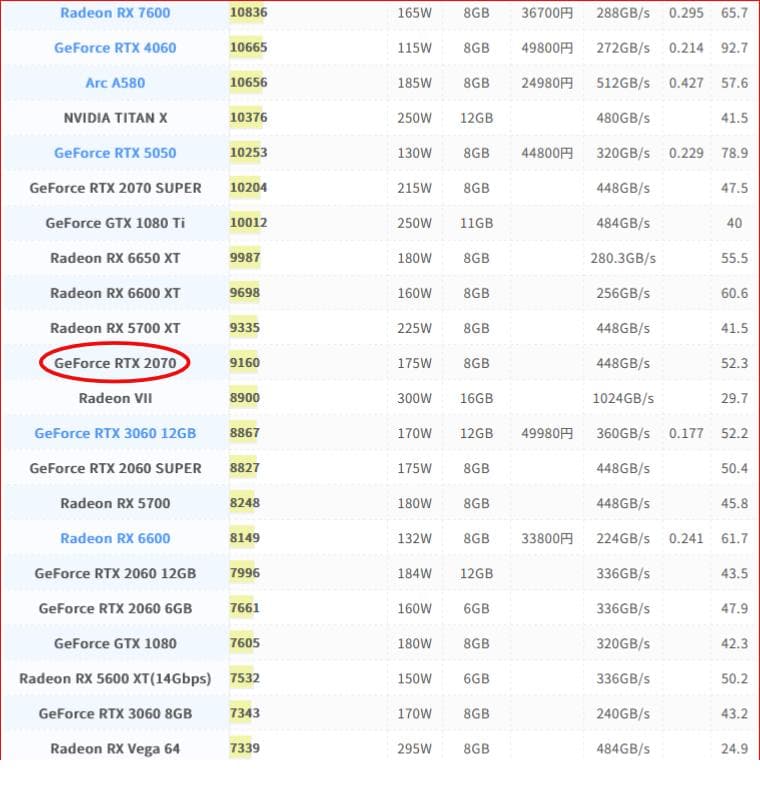760x799 pixels.
Task: Select Radeon RX 5700 XT name
Action: 115,328
